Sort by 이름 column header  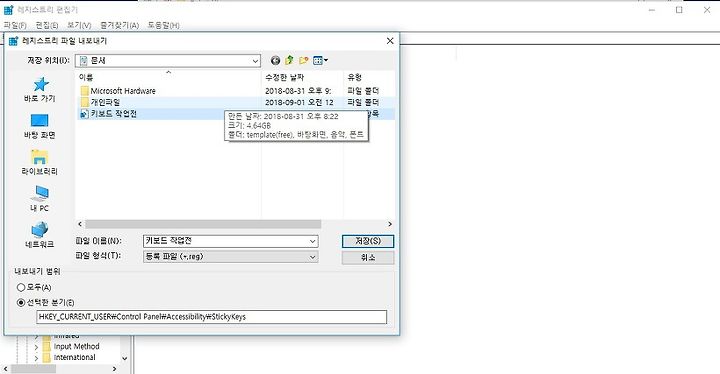[169, 77]
